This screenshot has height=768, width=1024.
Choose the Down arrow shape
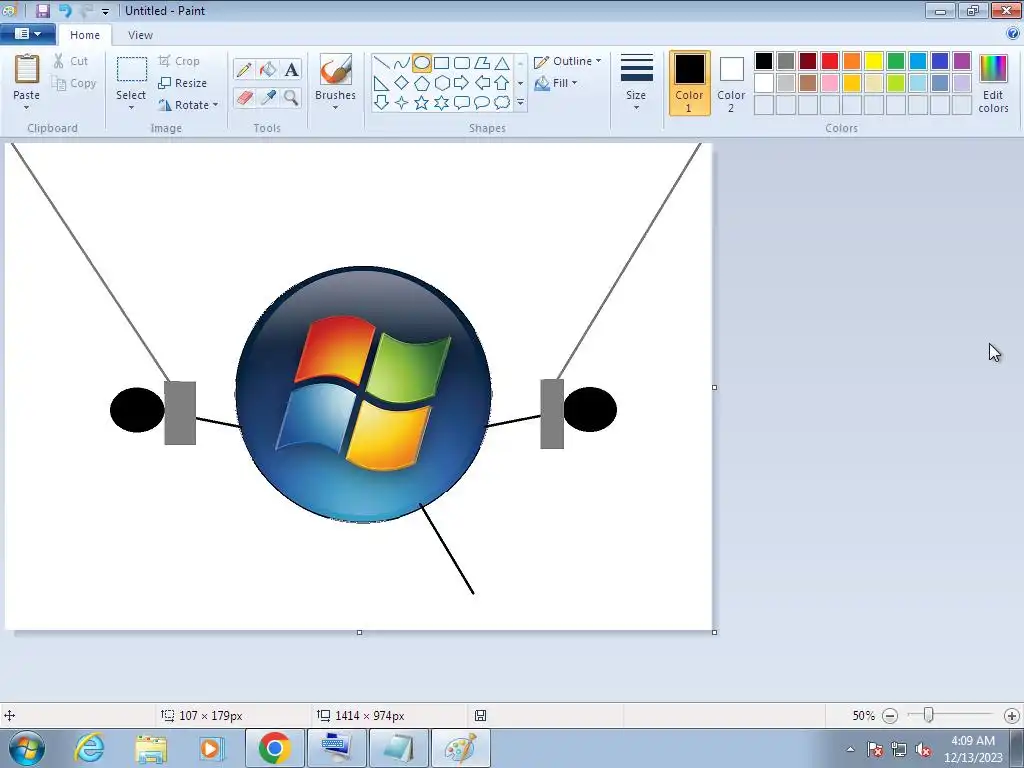382,103
